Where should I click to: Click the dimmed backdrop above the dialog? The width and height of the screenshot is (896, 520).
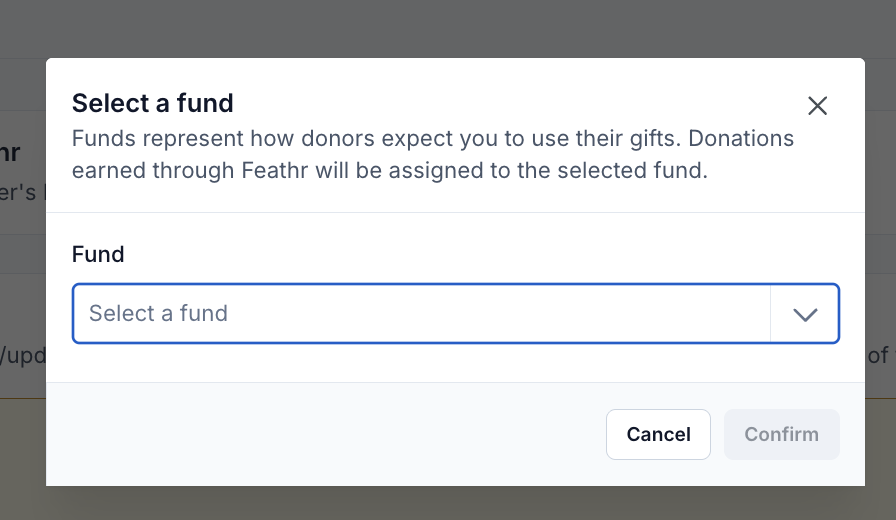point(448,28)
